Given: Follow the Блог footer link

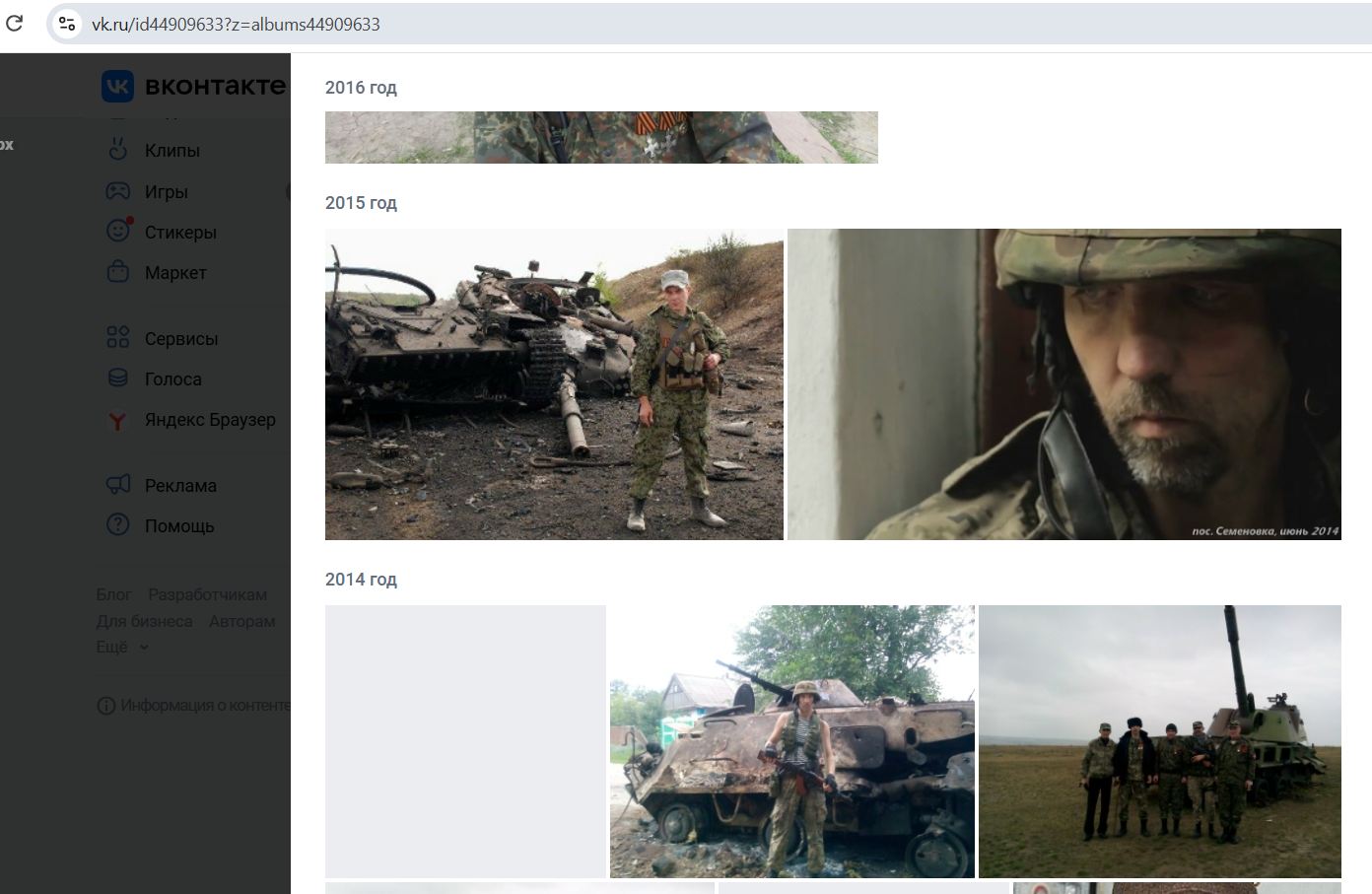Looking at the screenshot, I should coord(114,594).
